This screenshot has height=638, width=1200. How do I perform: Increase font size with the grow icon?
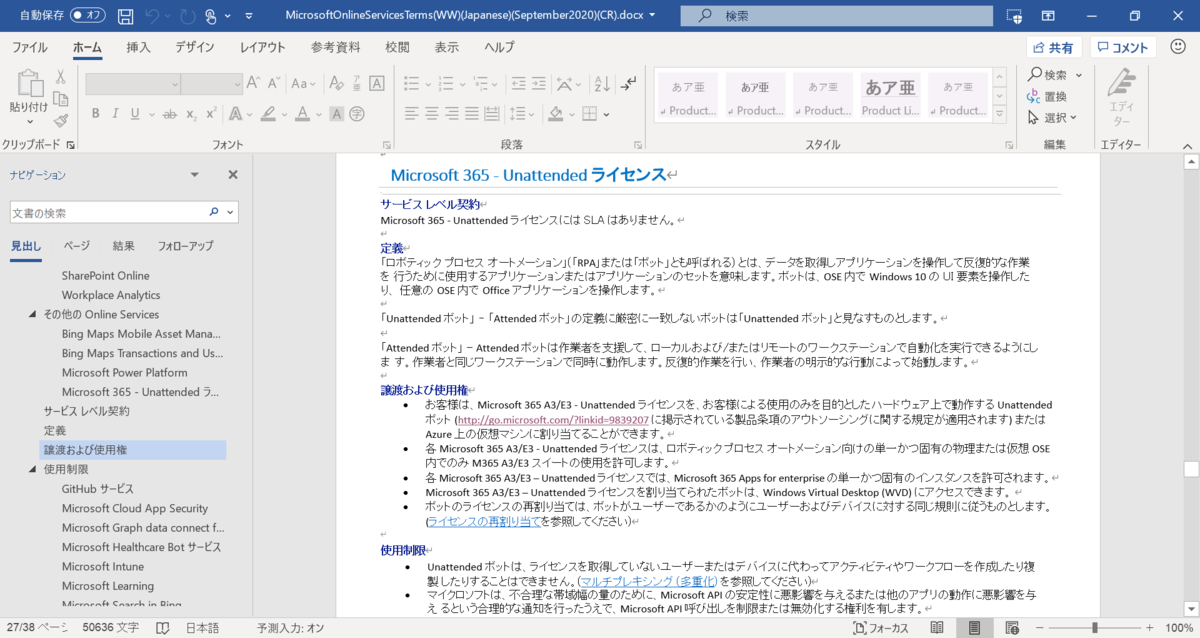click(x=254, y=85)
